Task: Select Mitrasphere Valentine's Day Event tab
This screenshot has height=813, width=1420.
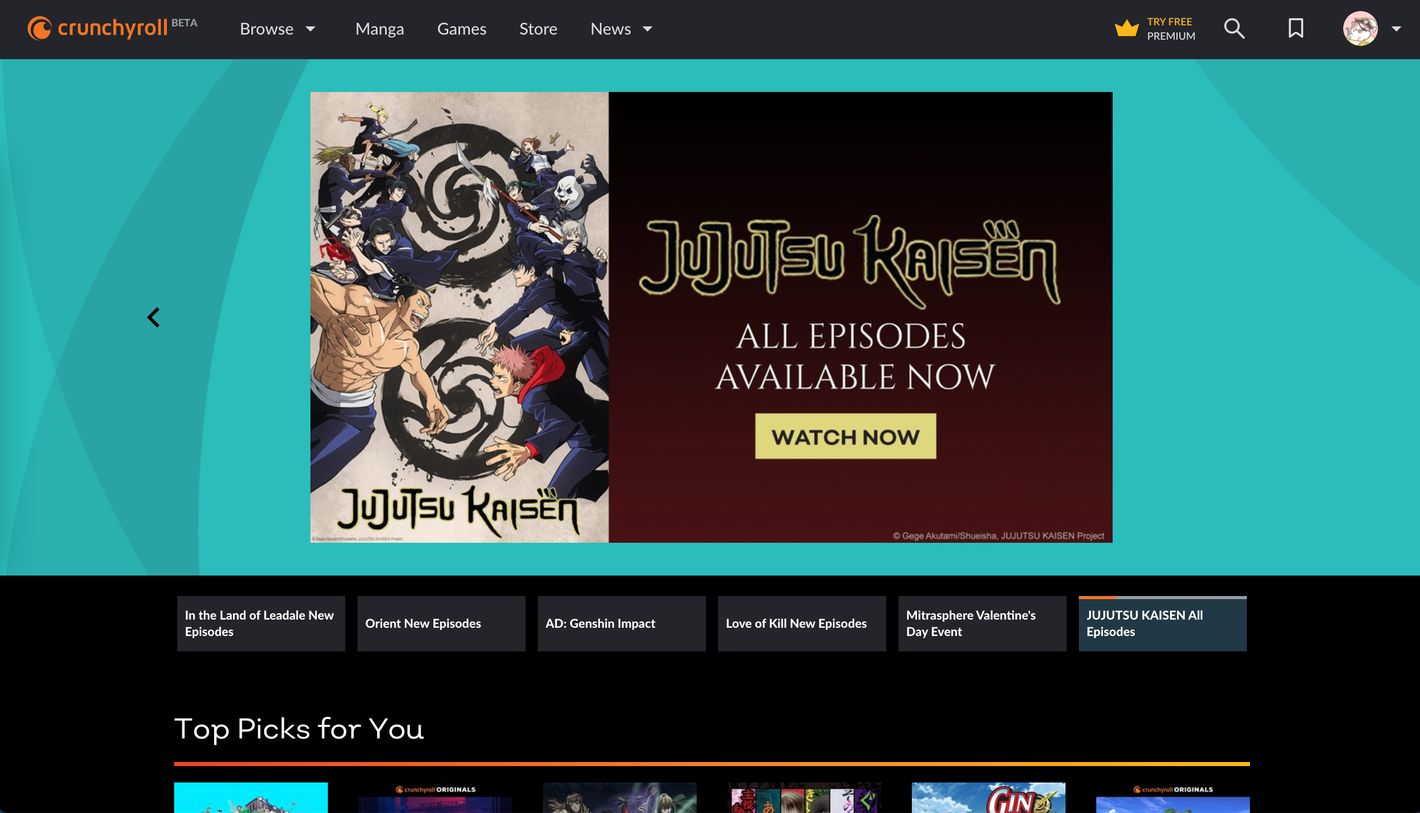Action: pos(982,623)
